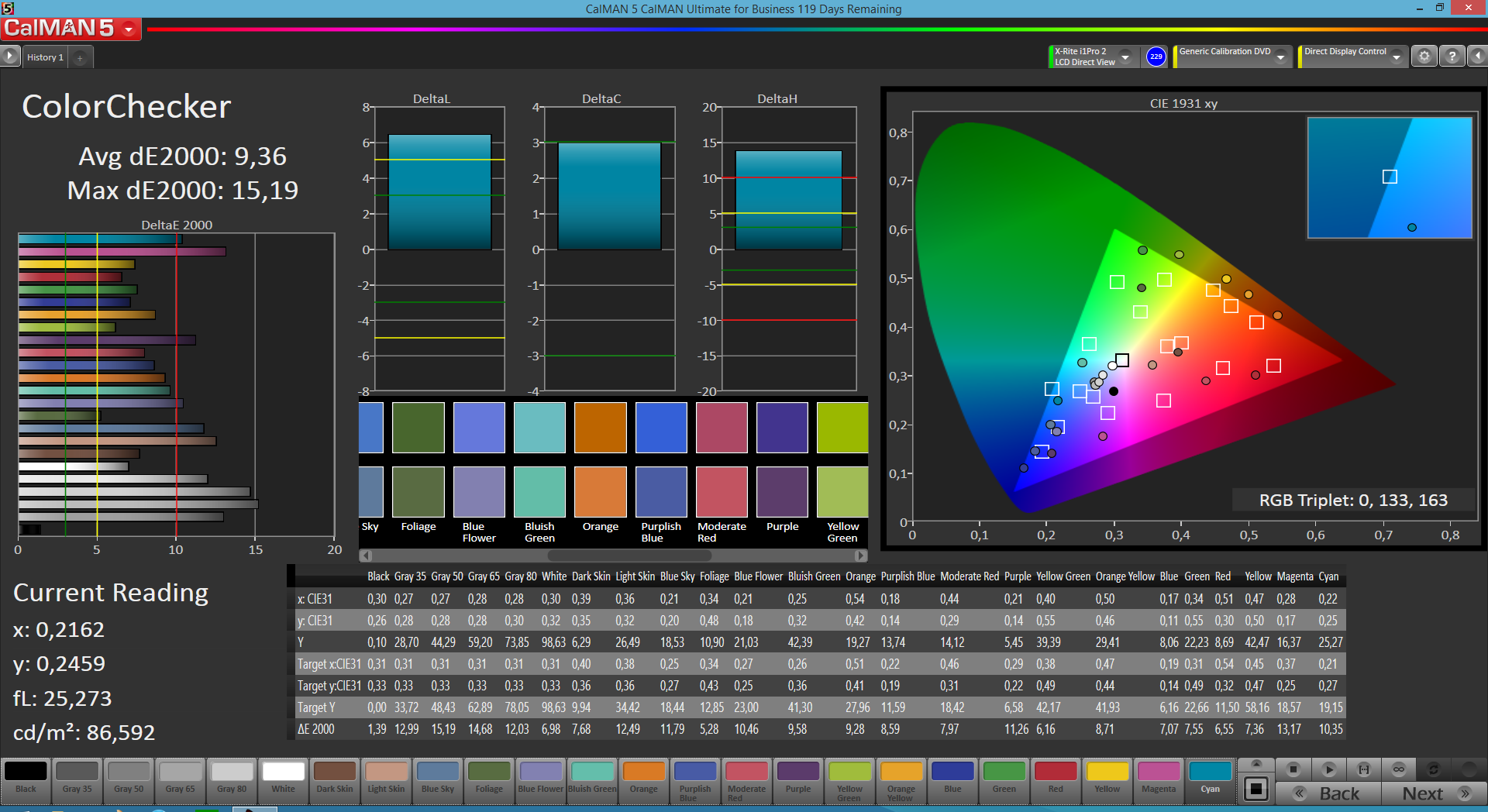Open the Generic Calibration DVD source dropdown
Image resolution: width=1488 pixels, height=812 pixels.
tap(1280, 57)
